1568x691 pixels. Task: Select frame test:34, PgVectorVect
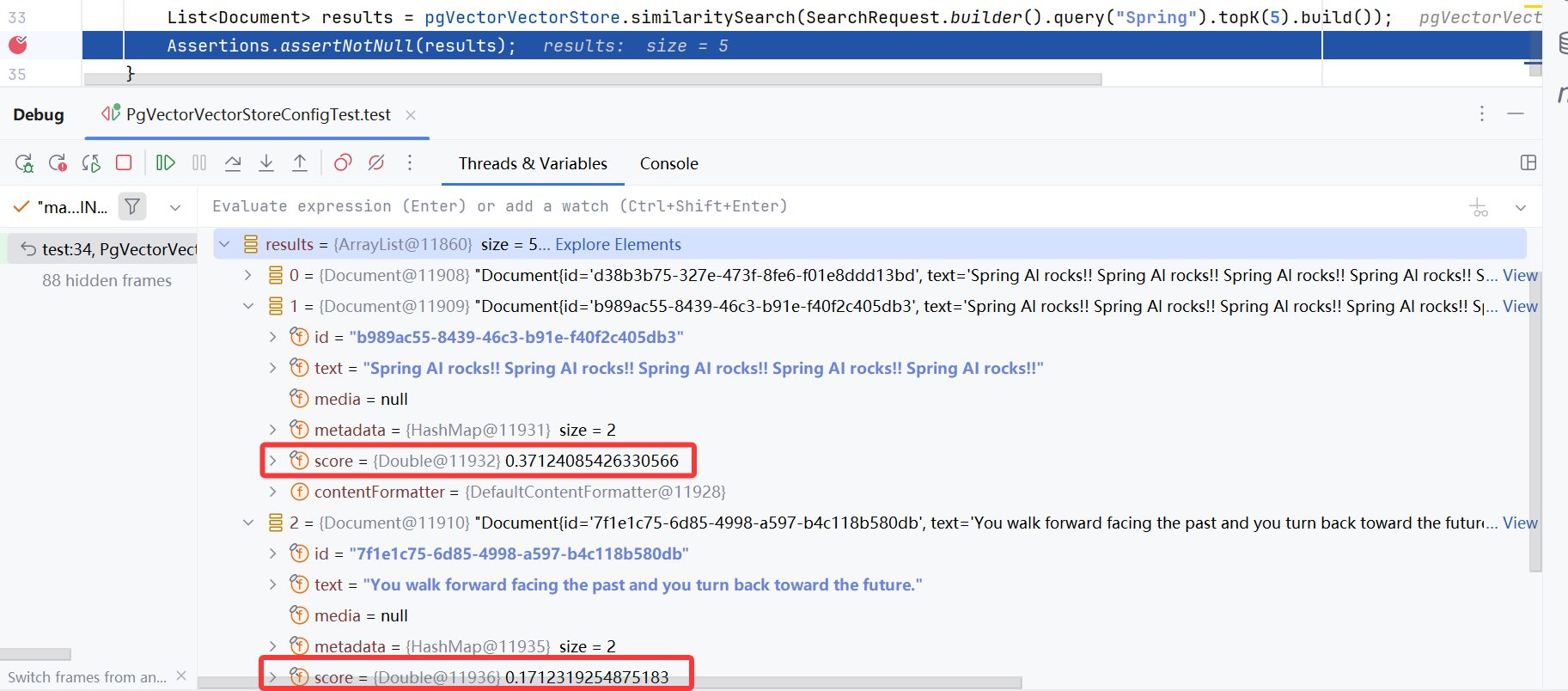(103, 249)
